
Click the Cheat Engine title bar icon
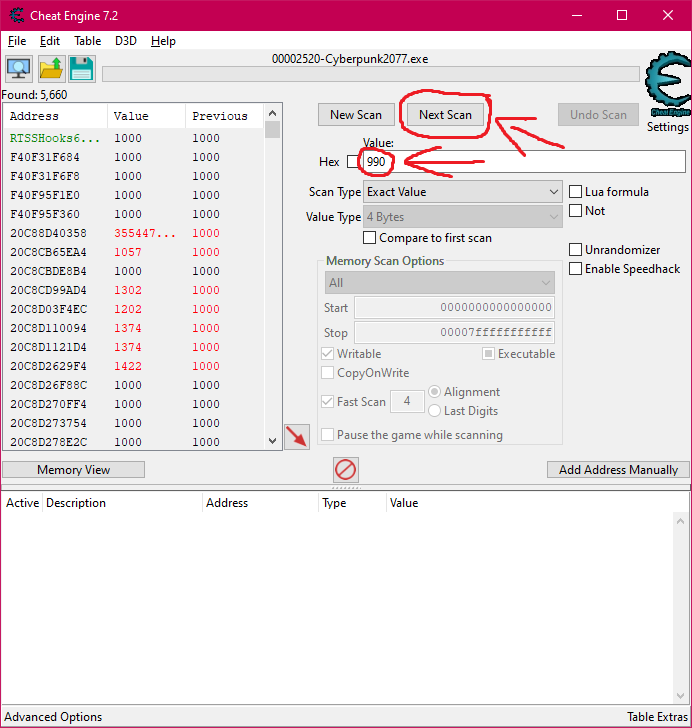click(x=17, y=15)
